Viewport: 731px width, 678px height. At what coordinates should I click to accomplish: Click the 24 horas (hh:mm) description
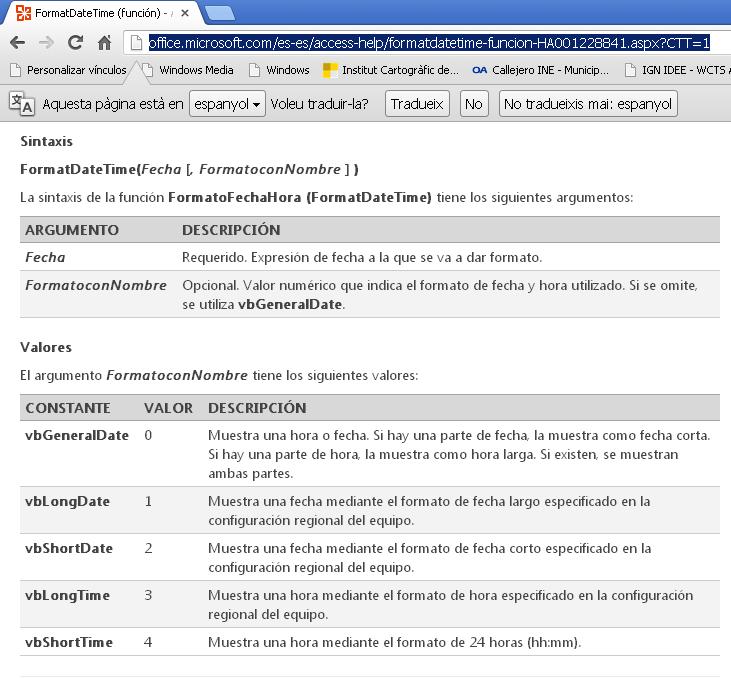(394, 643)
